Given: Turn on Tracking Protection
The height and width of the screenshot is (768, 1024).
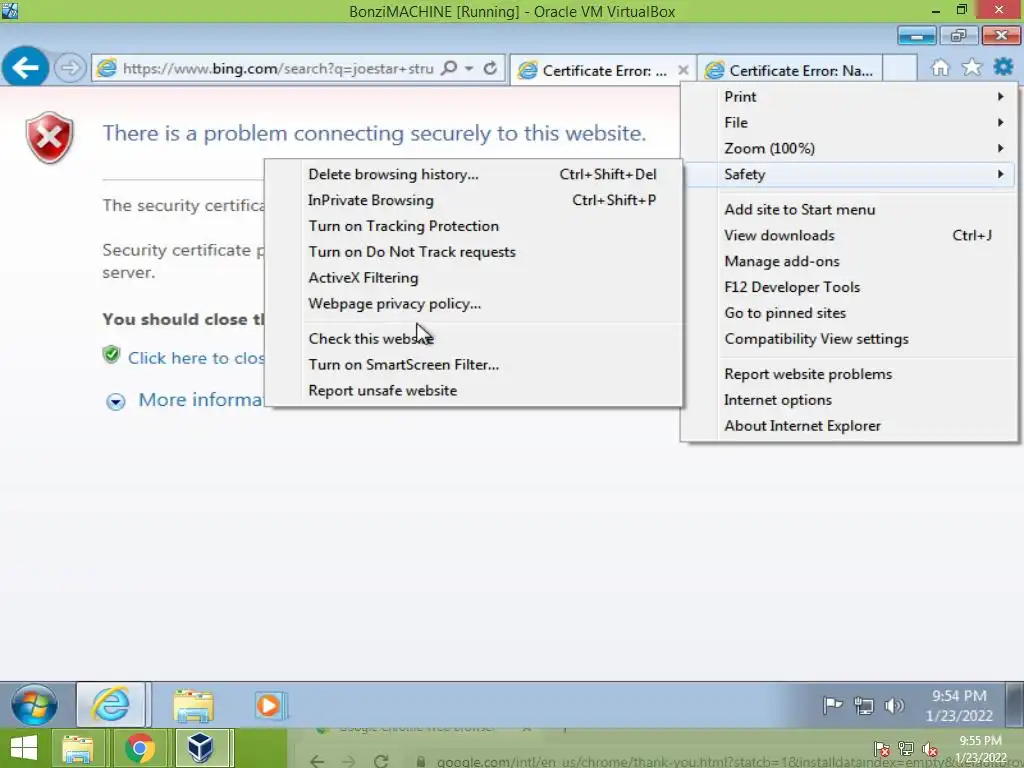Looking at the screenshot, I should pyautogui.click(x=473, y=226).
